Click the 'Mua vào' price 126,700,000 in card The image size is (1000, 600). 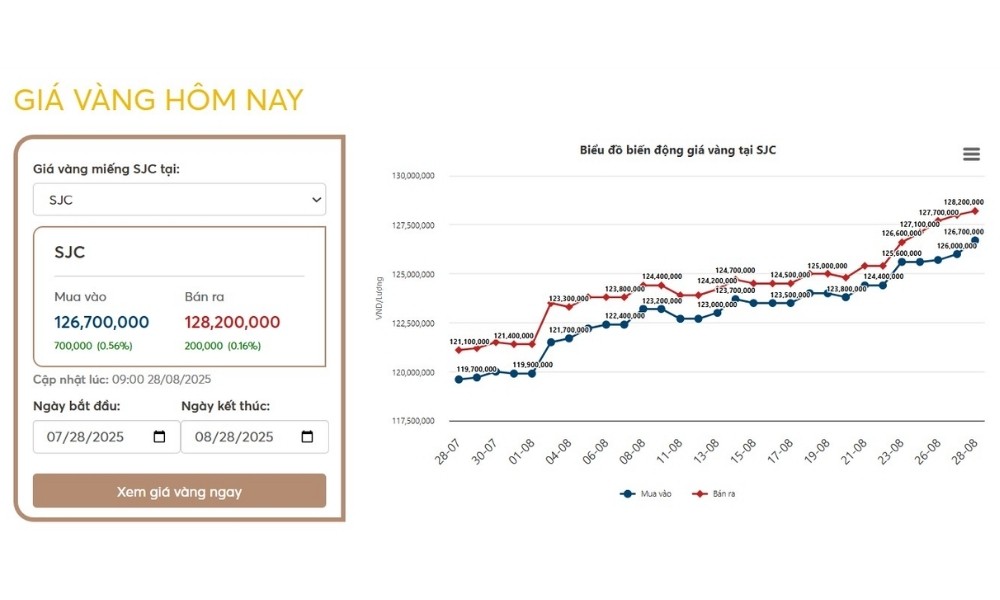pyautogui.click(x=102, y=322)
